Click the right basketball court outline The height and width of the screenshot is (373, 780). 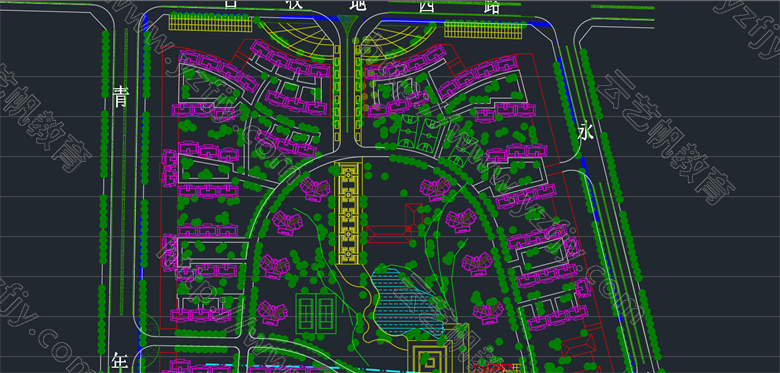pos(428,133)
